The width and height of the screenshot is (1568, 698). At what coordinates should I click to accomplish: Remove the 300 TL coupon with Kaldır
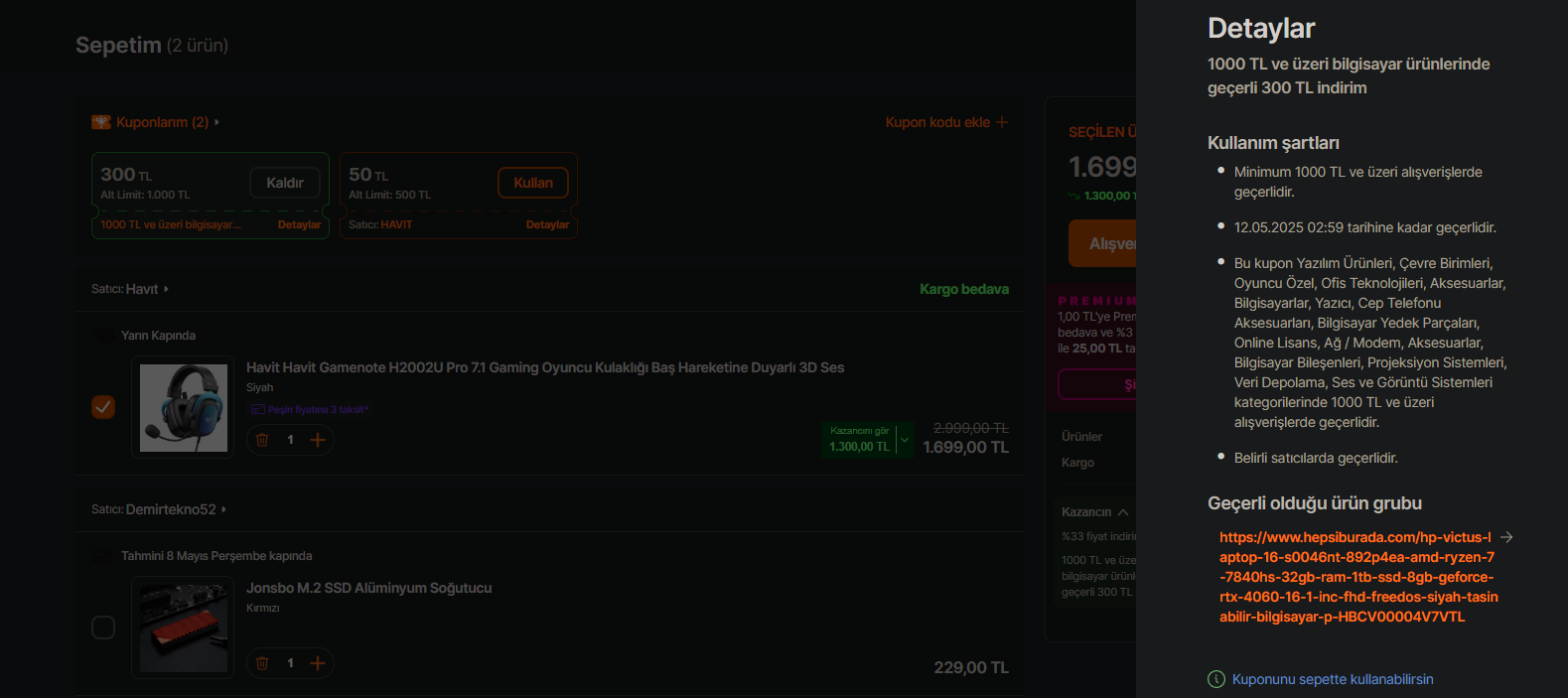click(x=285, y=183)
